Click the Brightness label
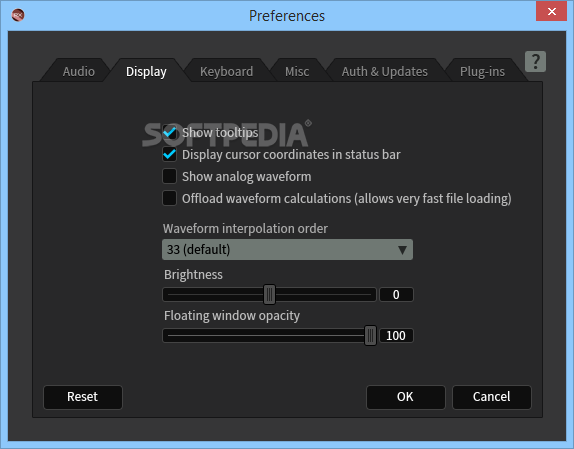574x449 pixels. [x=193, y=274]
